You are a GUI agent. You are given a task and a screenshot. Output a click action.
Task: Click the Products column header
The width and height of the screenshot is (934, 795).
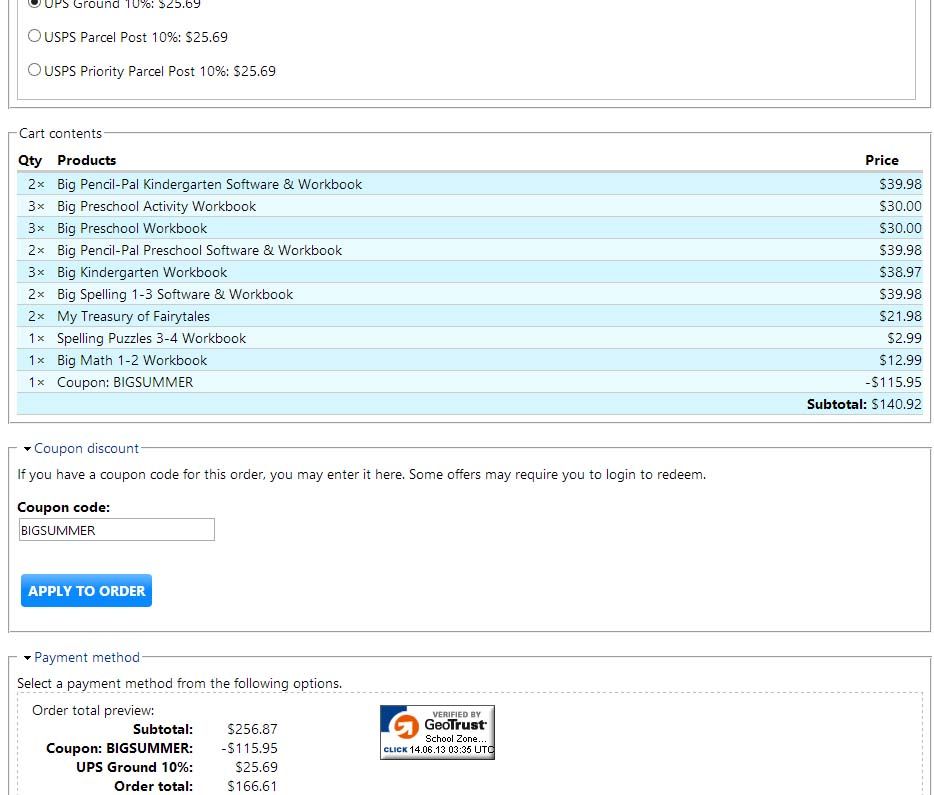87,160
